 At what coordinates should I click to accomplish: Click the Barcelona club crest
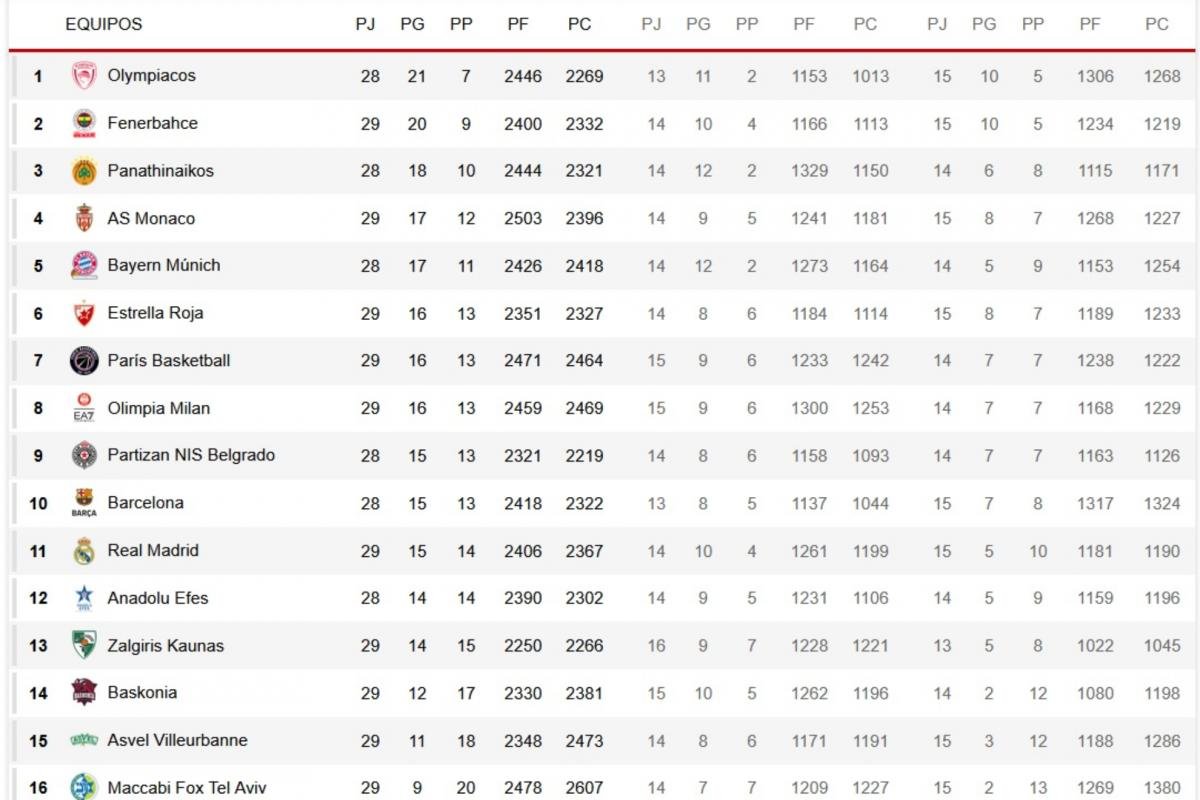tap(84, 503)
